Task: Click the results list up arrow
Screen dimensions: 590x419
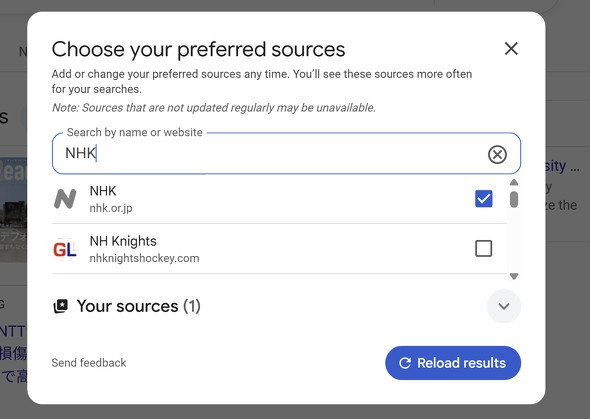Action: coord(514,182)
